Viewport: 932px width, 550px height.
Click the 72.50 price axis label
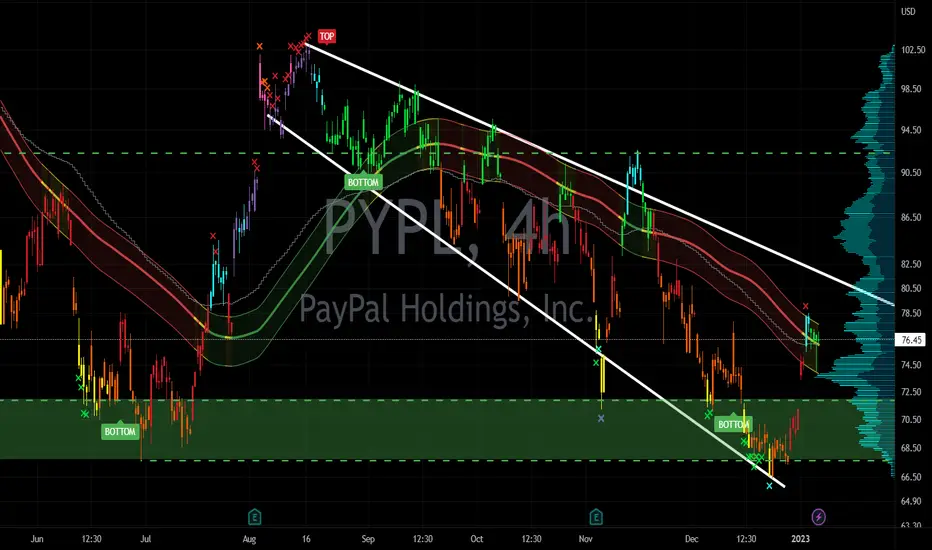point(912,392)
